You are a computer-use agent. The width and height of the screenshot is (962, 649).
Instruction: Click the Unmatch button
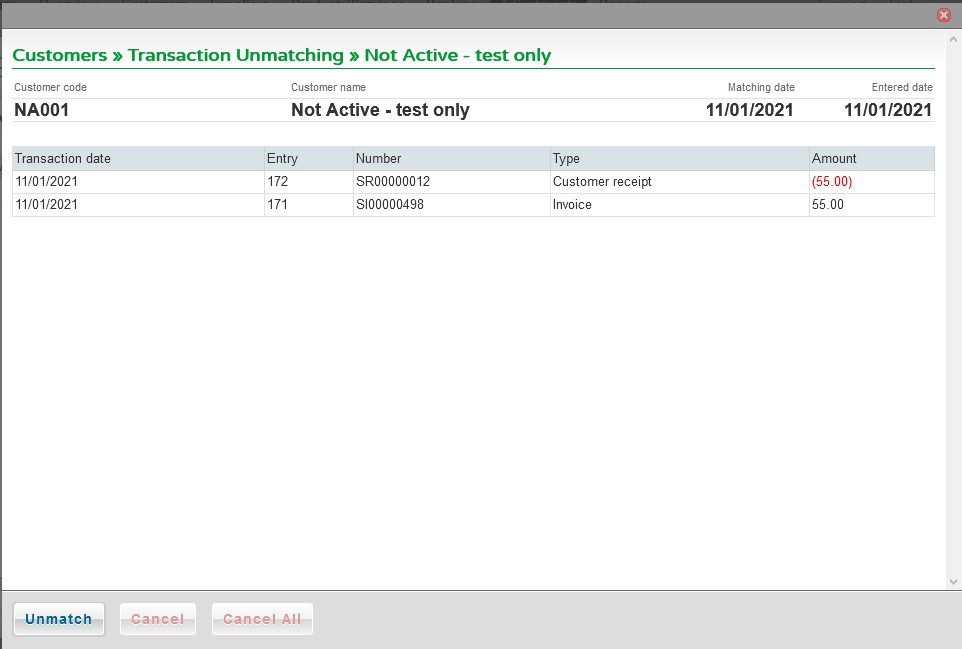pos(59,619)
